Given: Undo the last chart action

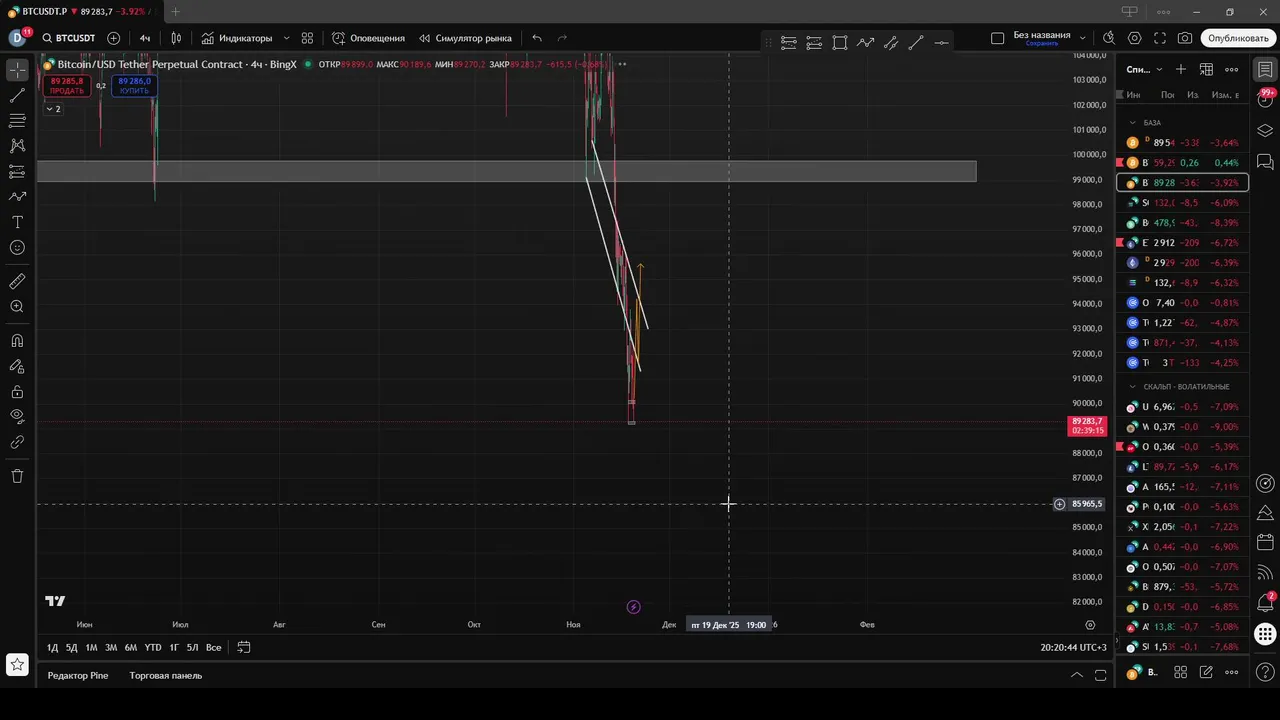Looking at the screenshot, I should point(537,38).
